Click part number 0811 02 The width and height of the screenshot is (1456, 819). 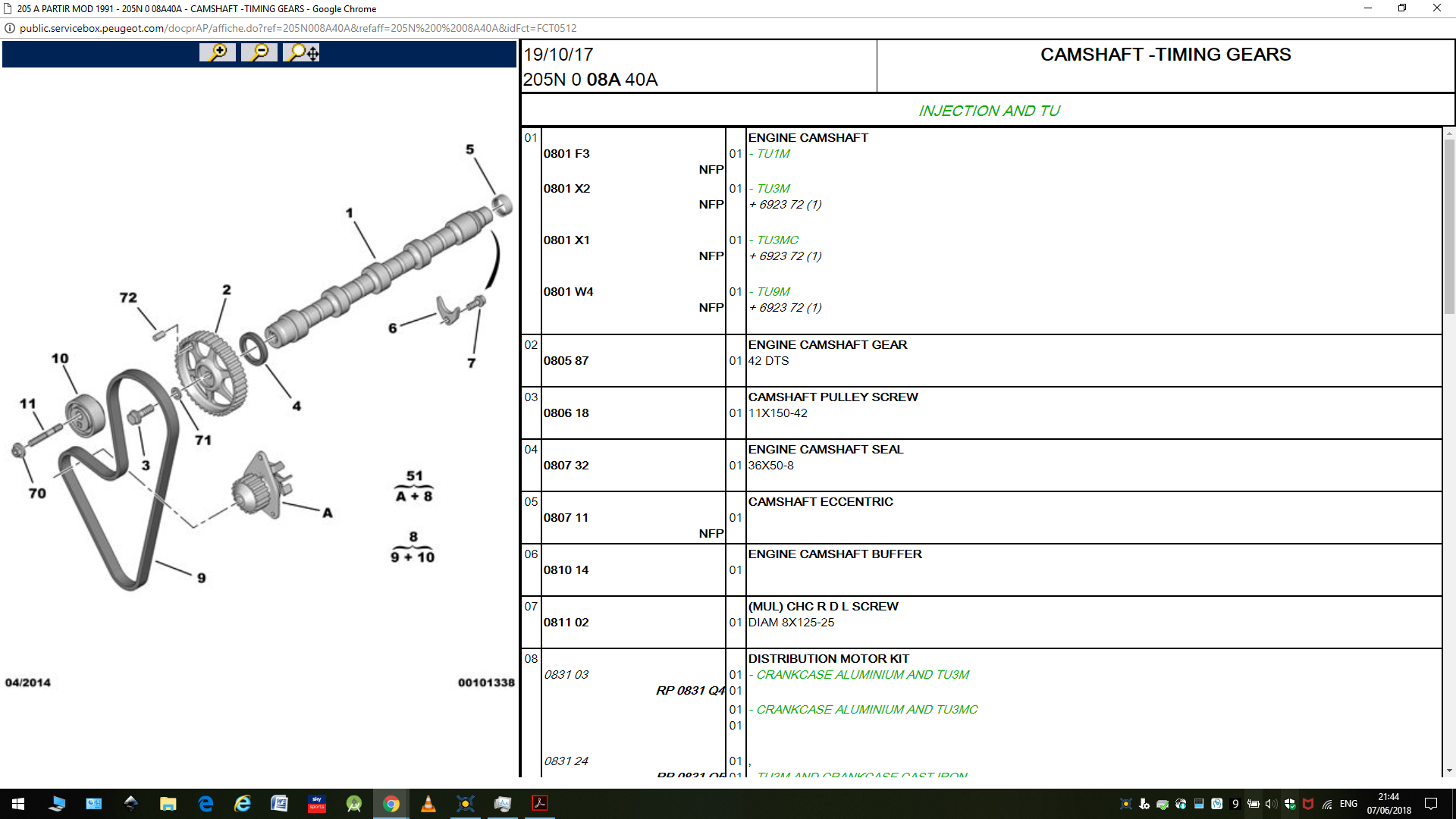[566, 623]
